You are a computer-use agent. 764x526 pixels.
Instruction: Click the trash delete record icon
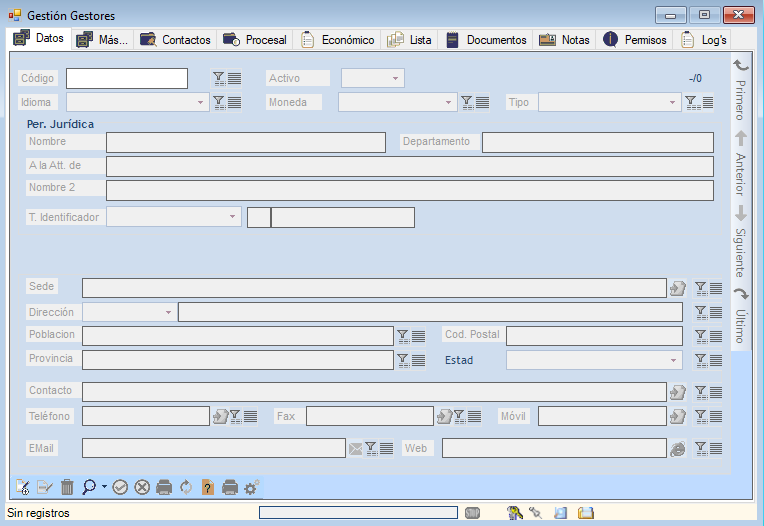click(x=67, y=487)
